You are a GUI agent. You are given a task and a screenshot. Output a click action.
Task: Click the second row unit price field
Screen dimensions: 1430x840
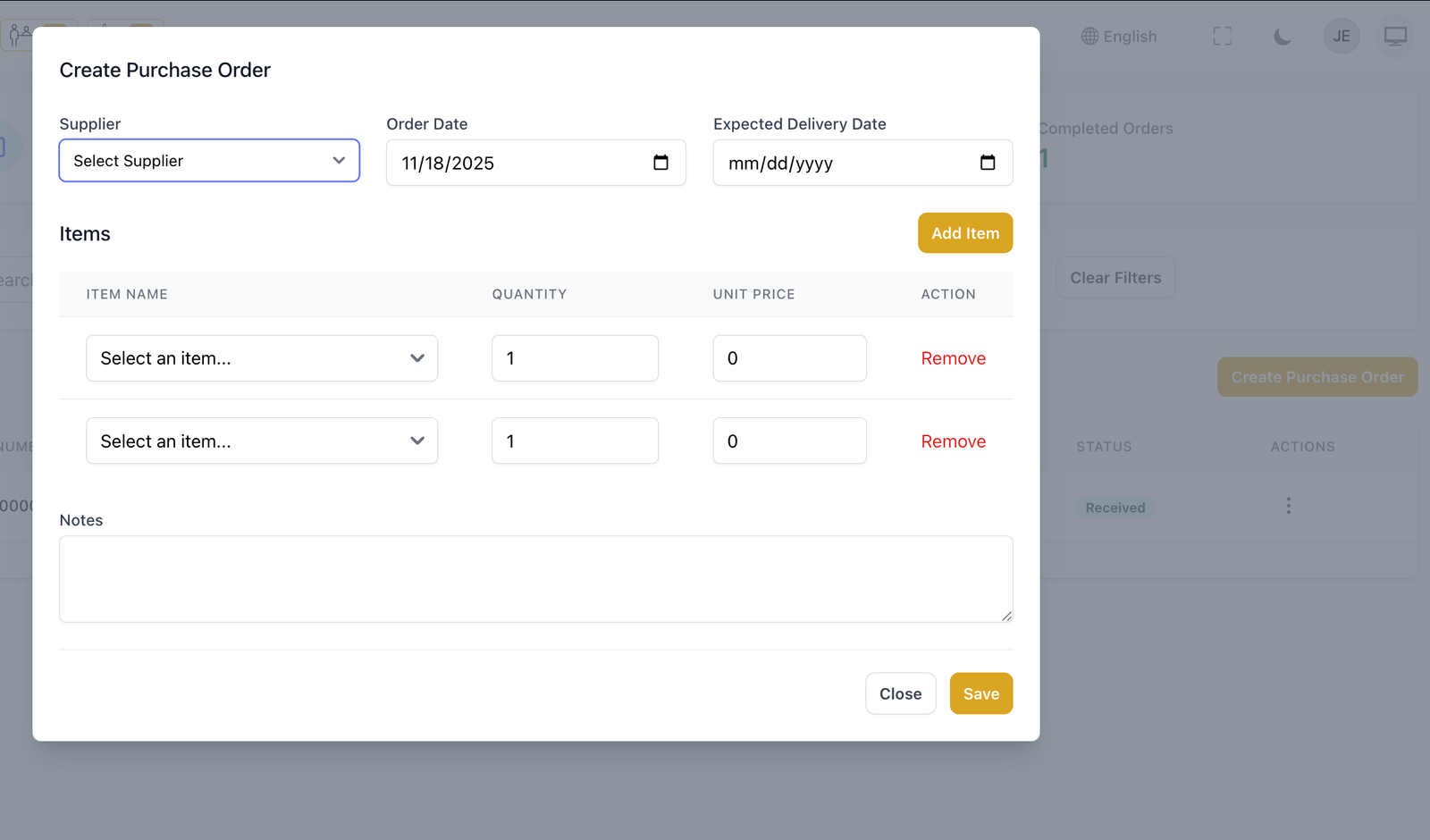(x=789, y=441)
